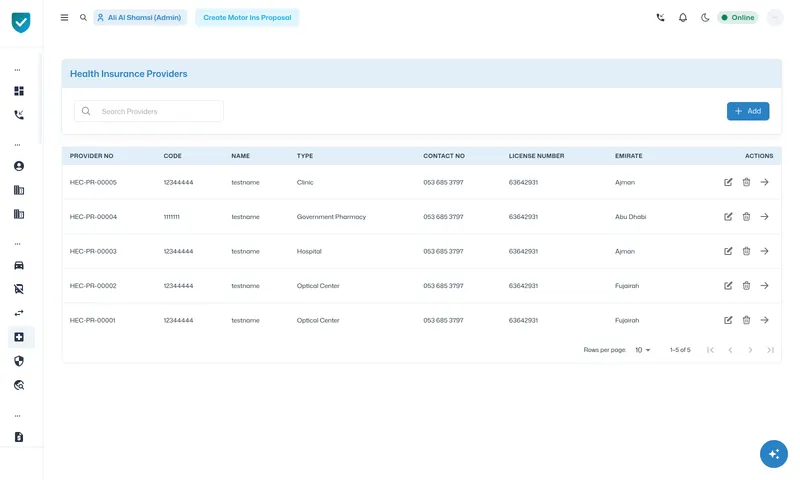
Task: Go to last page of providers
Action: 770,350
